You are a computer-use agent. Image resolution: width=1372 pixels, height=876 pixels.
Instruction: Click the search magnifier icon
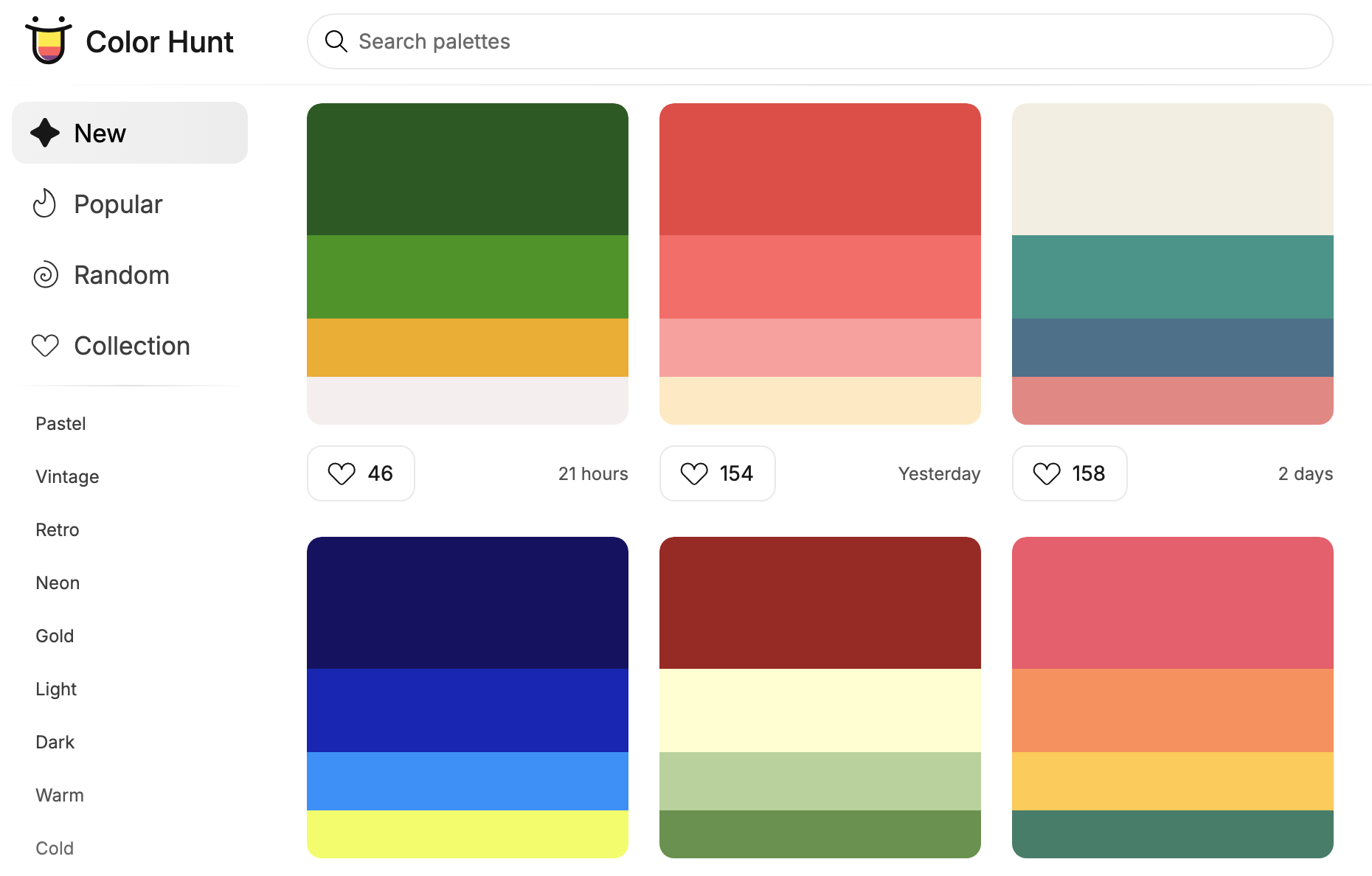click(x=336, y=41)
